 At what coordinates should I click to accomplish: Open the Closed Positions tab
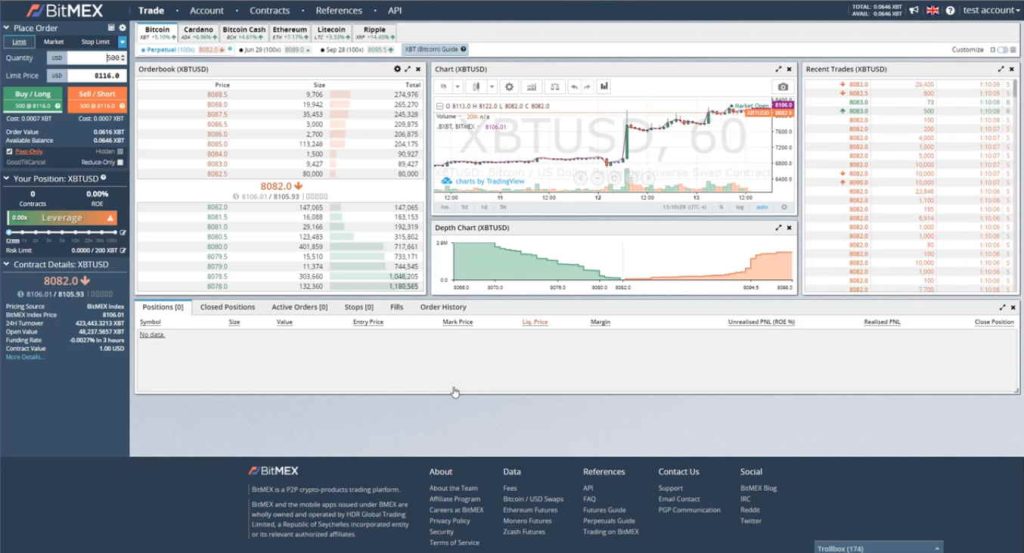click(x=227, y=307)
